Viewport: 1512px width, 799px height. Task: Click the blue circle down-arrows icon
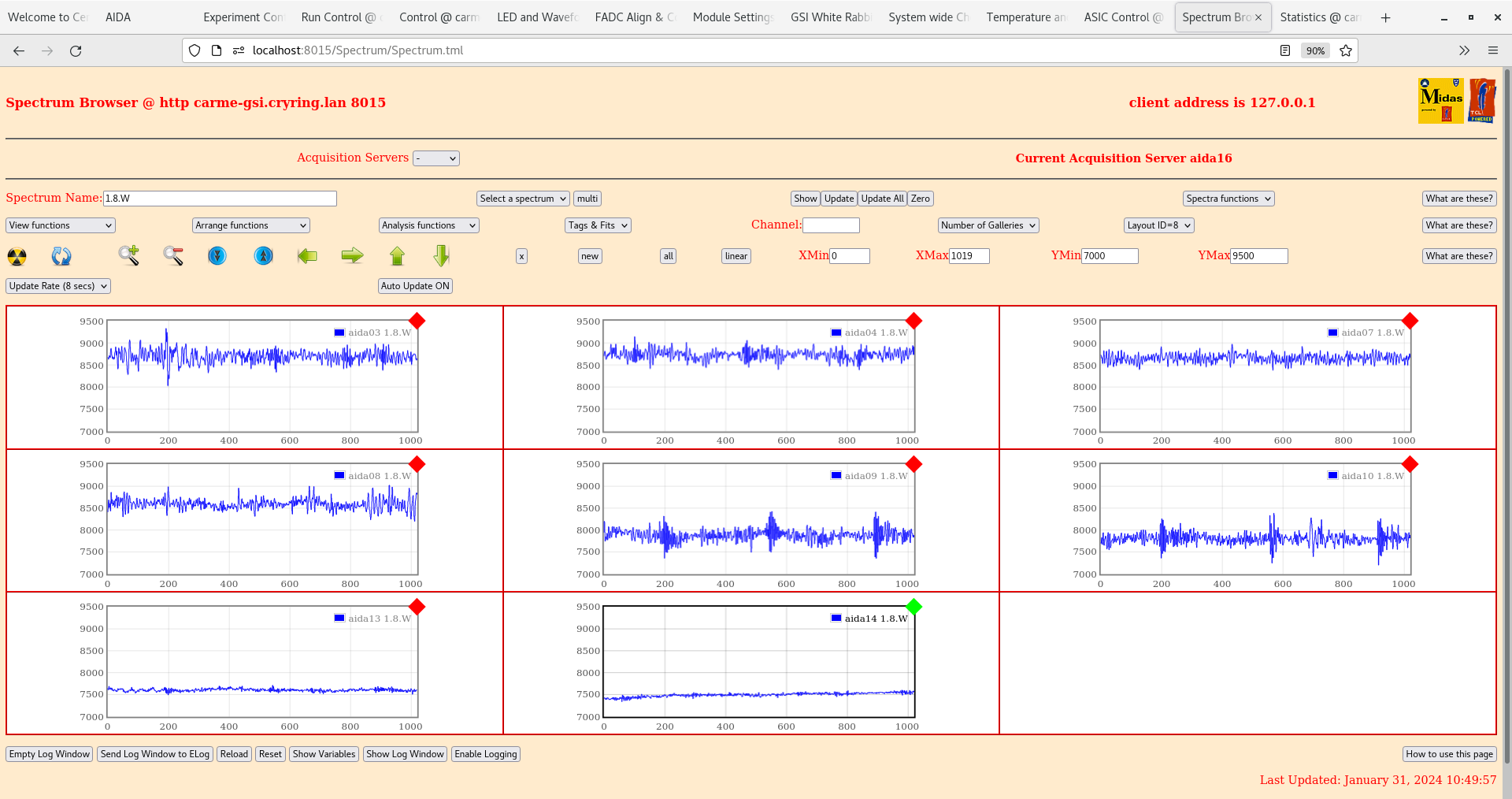[x=217, y=255]
